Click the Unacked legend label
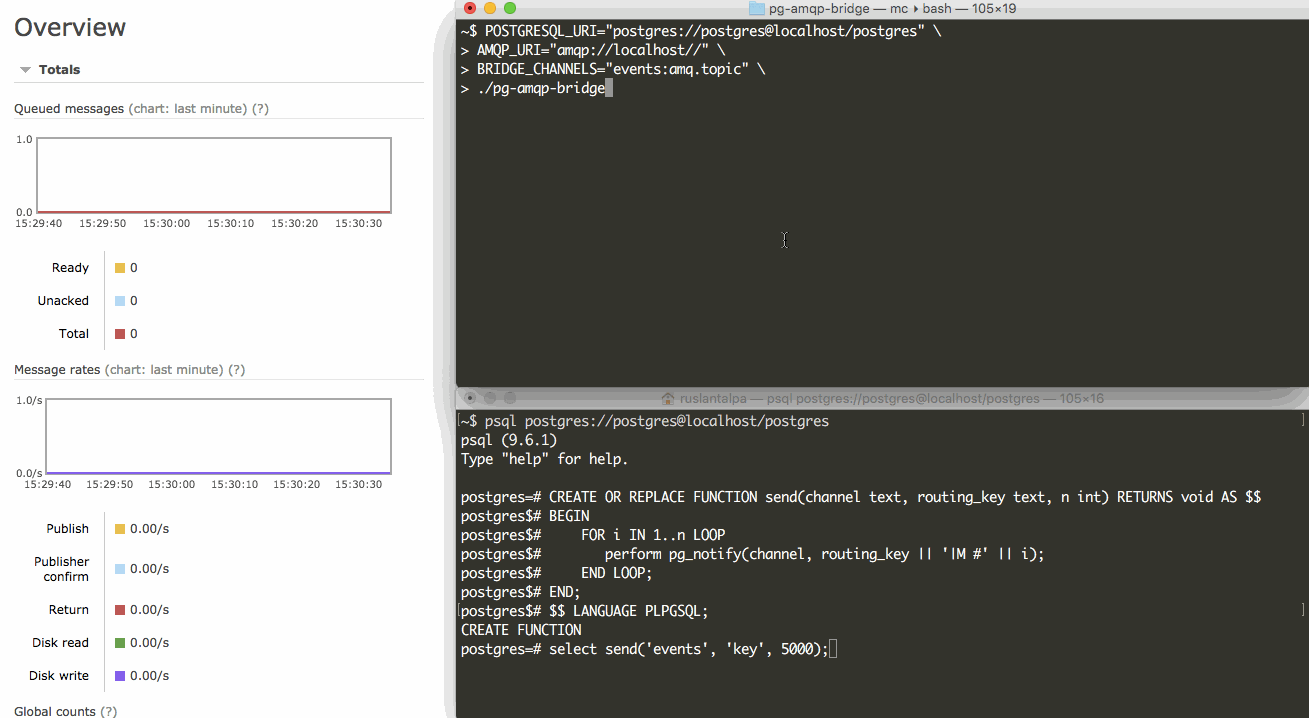The image size is (1309, 718). click(x=63, y=301)
